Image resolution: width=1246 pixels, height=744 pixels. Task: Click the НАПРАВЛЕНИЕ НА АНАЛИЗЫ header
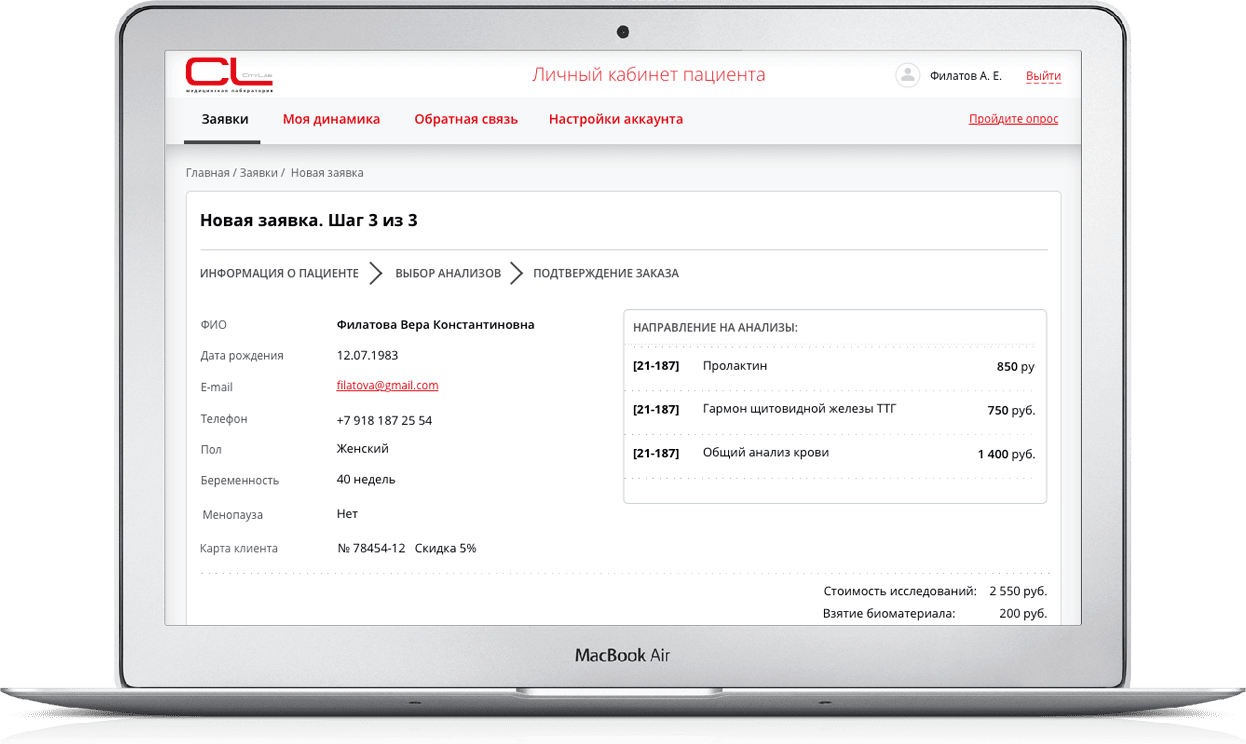715,327
